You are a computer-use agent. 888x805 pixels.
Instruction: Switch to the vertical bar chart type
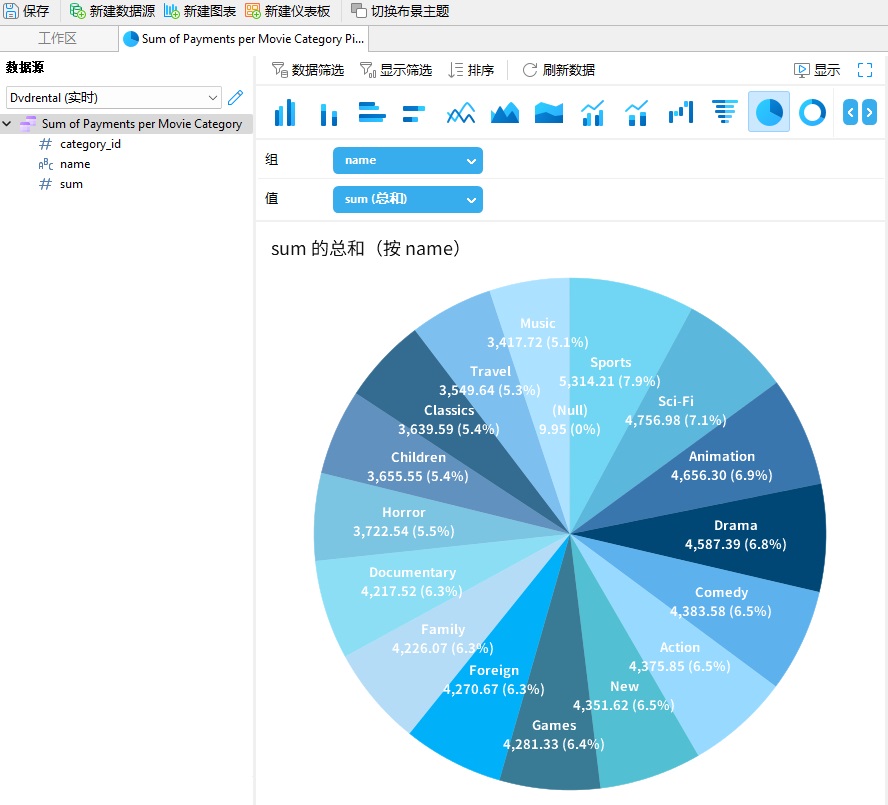click(x=285, y=112)
